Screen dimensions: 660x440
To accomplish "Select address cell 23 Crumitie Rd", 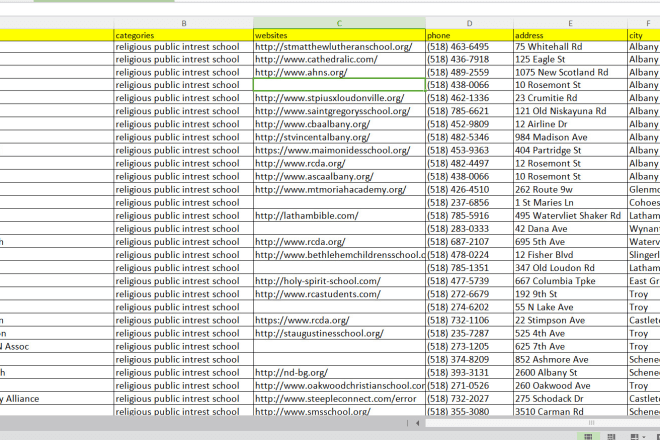I will 570,98.
